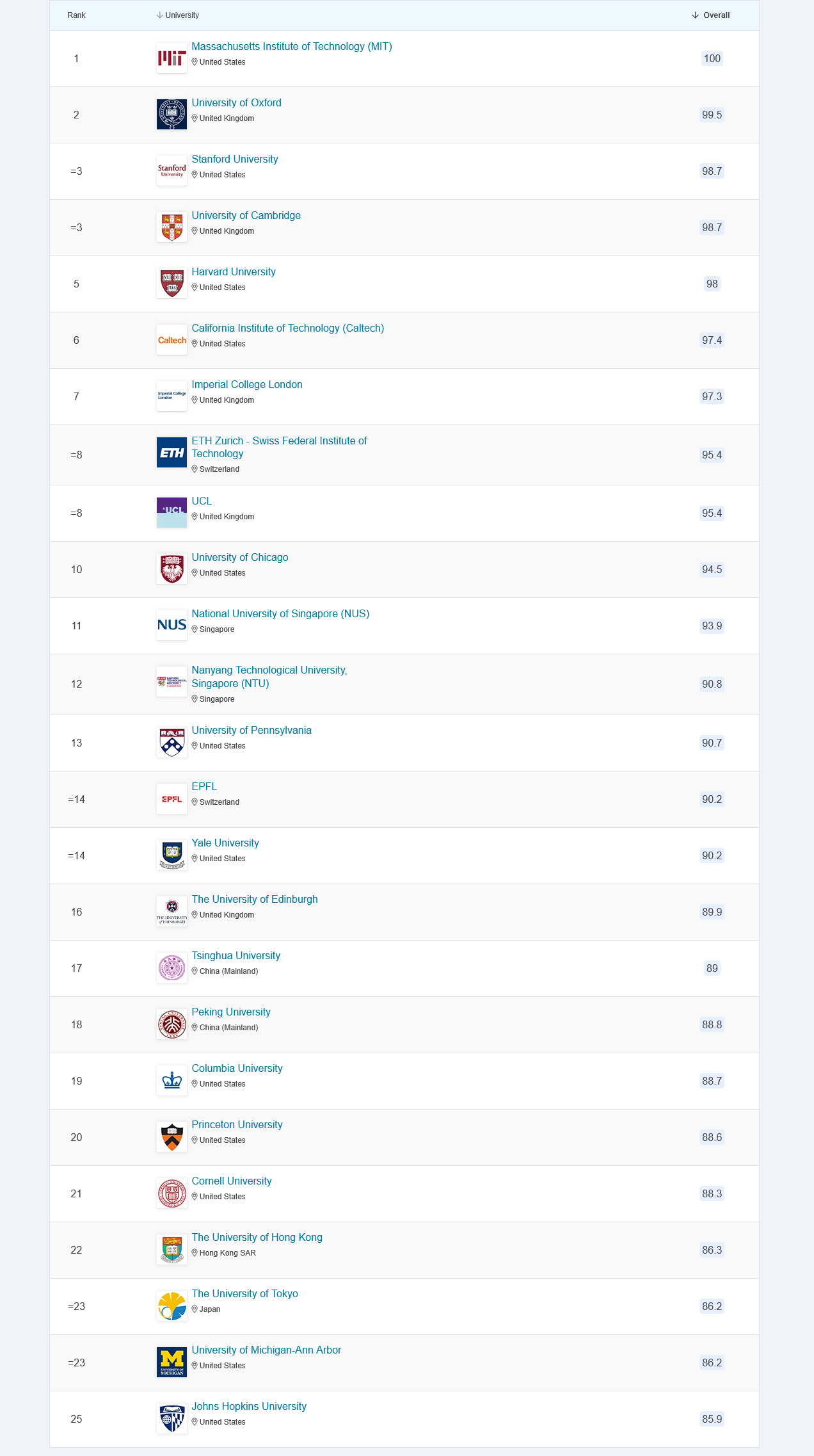Click the Rank column header
The height and width of the screenshot is (1456, 814).
coord(76,15)
